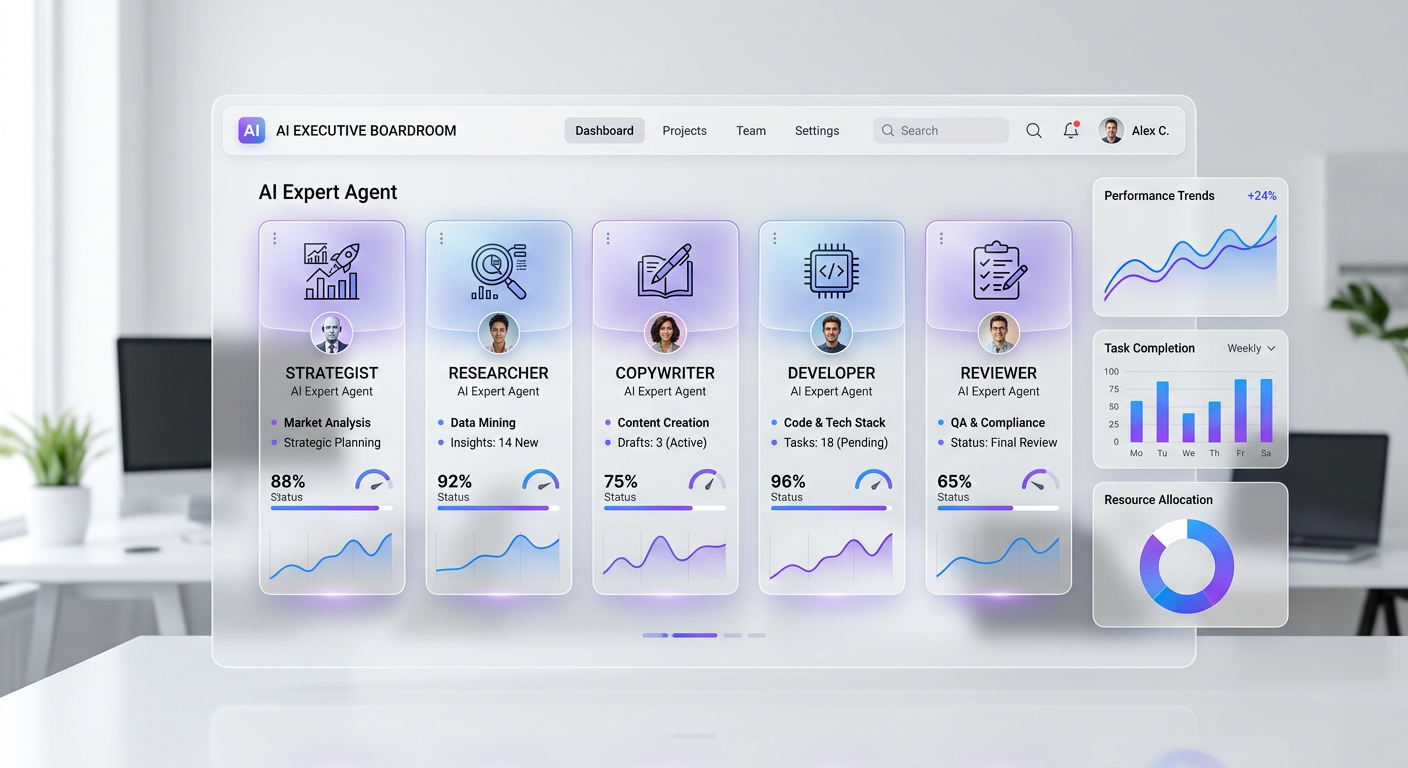This screenshot has height=768, width=1408.
Task: Select the Copywriter agent avatar
Action: pos(665,333)
